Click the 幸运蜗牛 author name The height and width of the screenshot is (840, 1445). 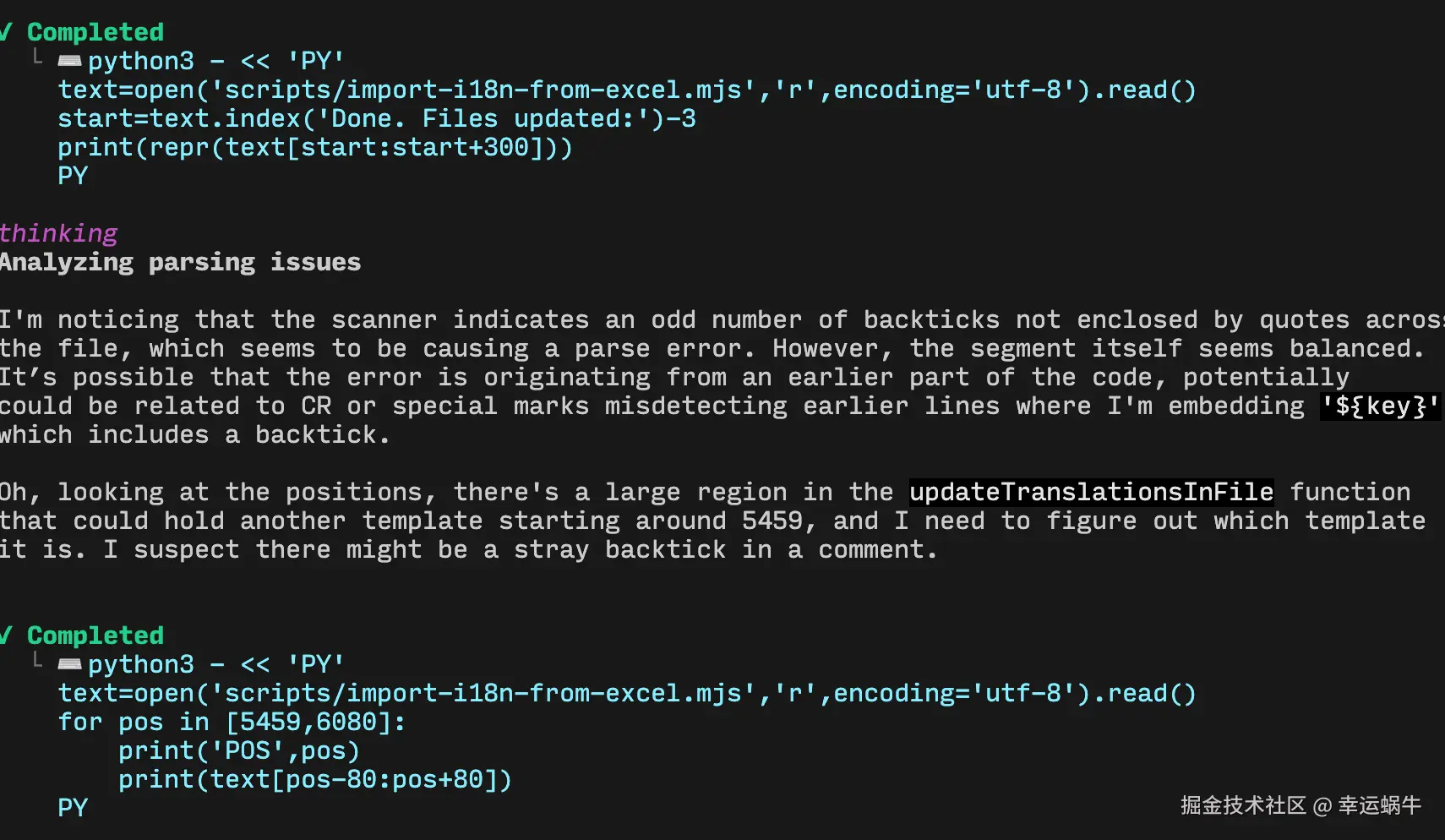pyautogui.click(x=1379, y=805)
